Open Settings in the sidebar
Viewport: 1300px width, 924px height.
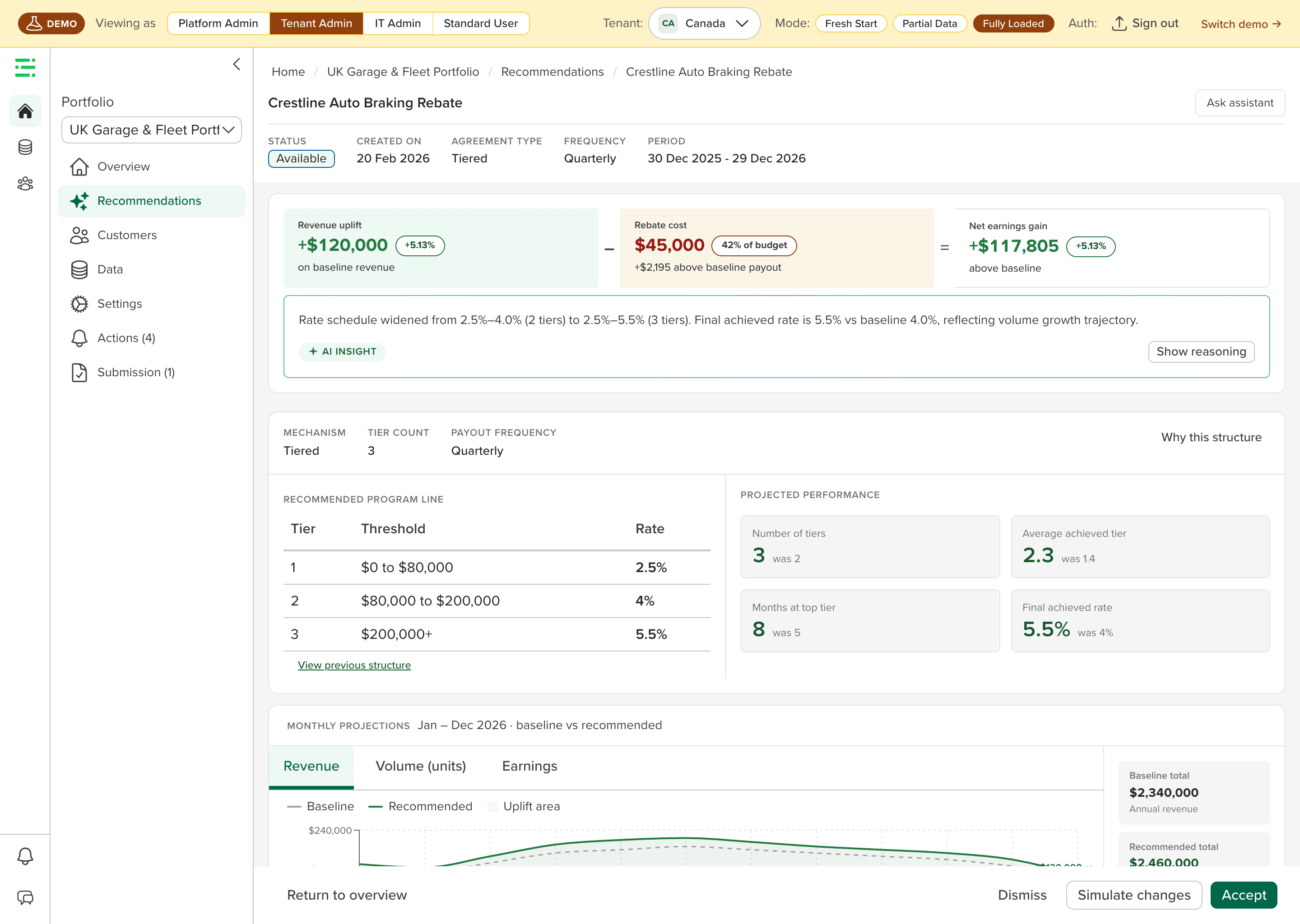(151, 304)
